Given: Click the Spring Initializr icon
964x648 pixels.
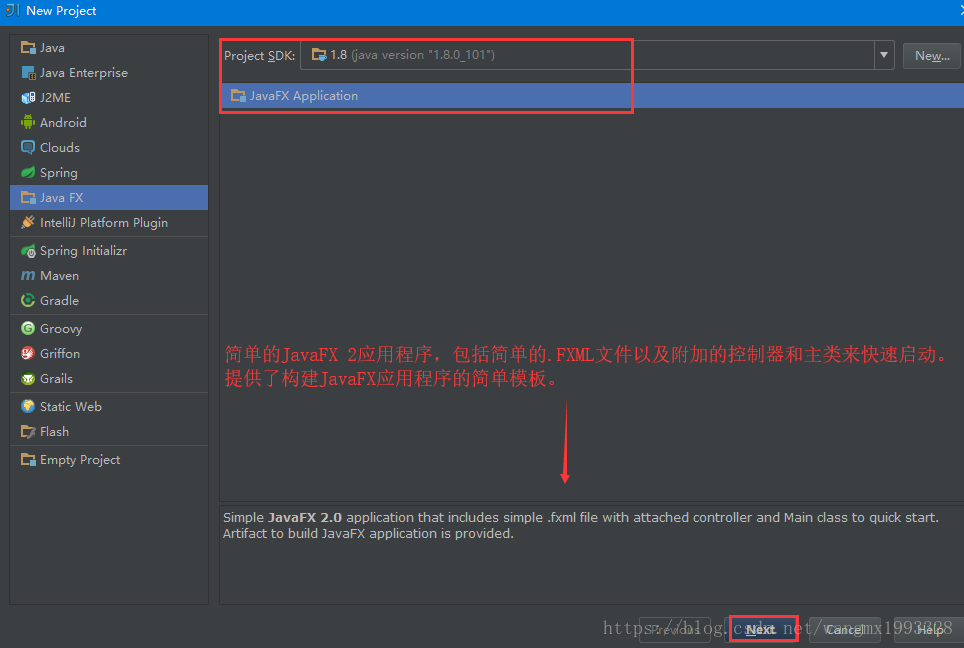Looking at the screenshot, I should 28,251.
